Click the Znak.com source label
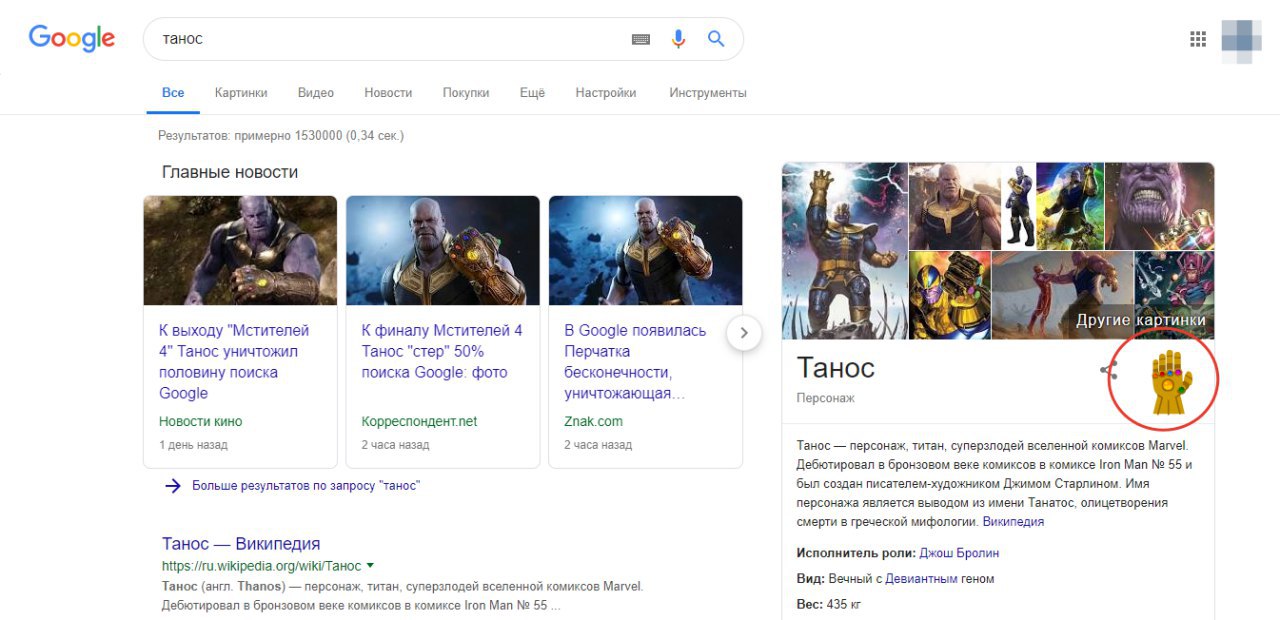 [x=593, y=422]
